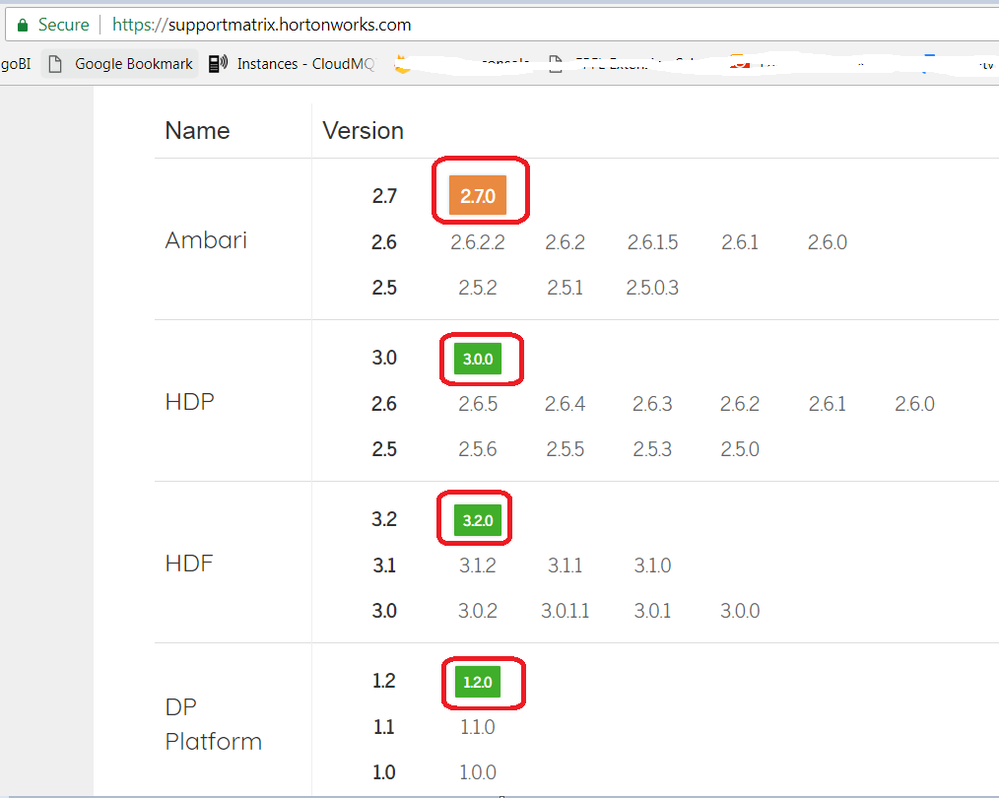The height and width of the screenshot is (798, 999).
Task: Choose HDF version 3.0.1.1
Action: pyautogui.click(x=565, y=610)
